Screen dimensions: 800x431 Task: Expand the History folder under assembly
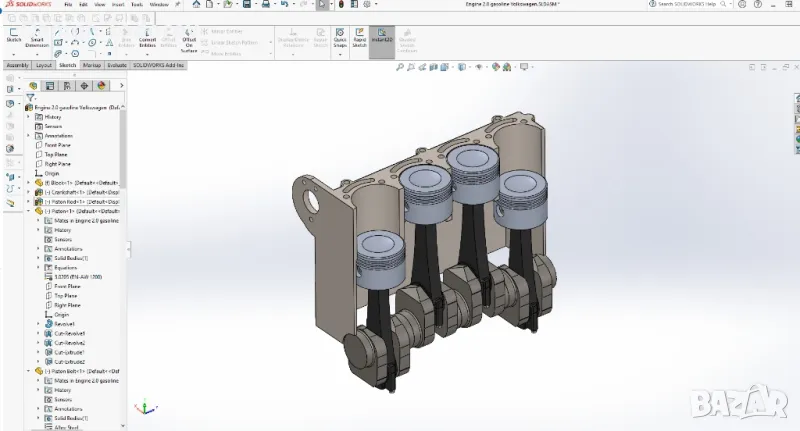(x=29, y=117)
